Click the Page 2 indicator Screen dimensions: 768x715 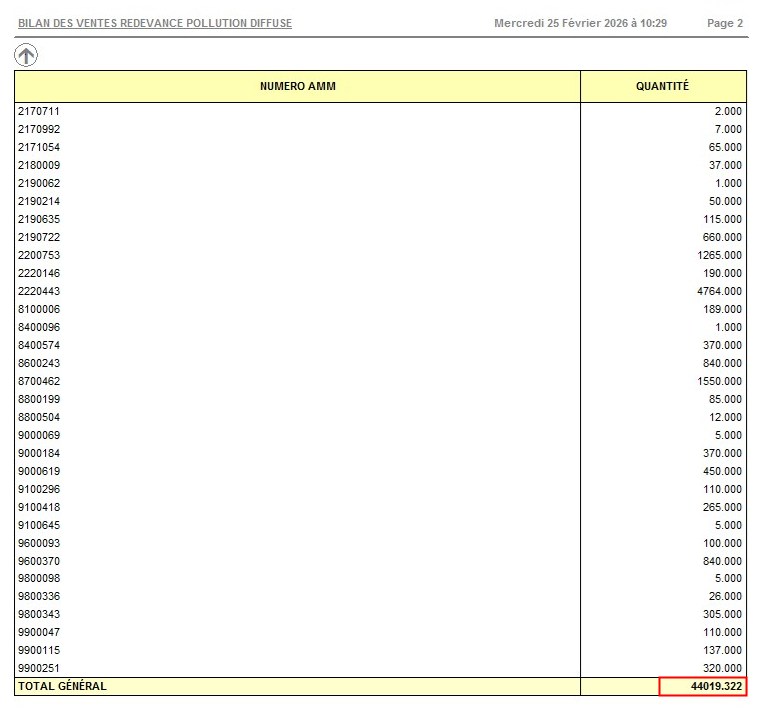point(724,23)
